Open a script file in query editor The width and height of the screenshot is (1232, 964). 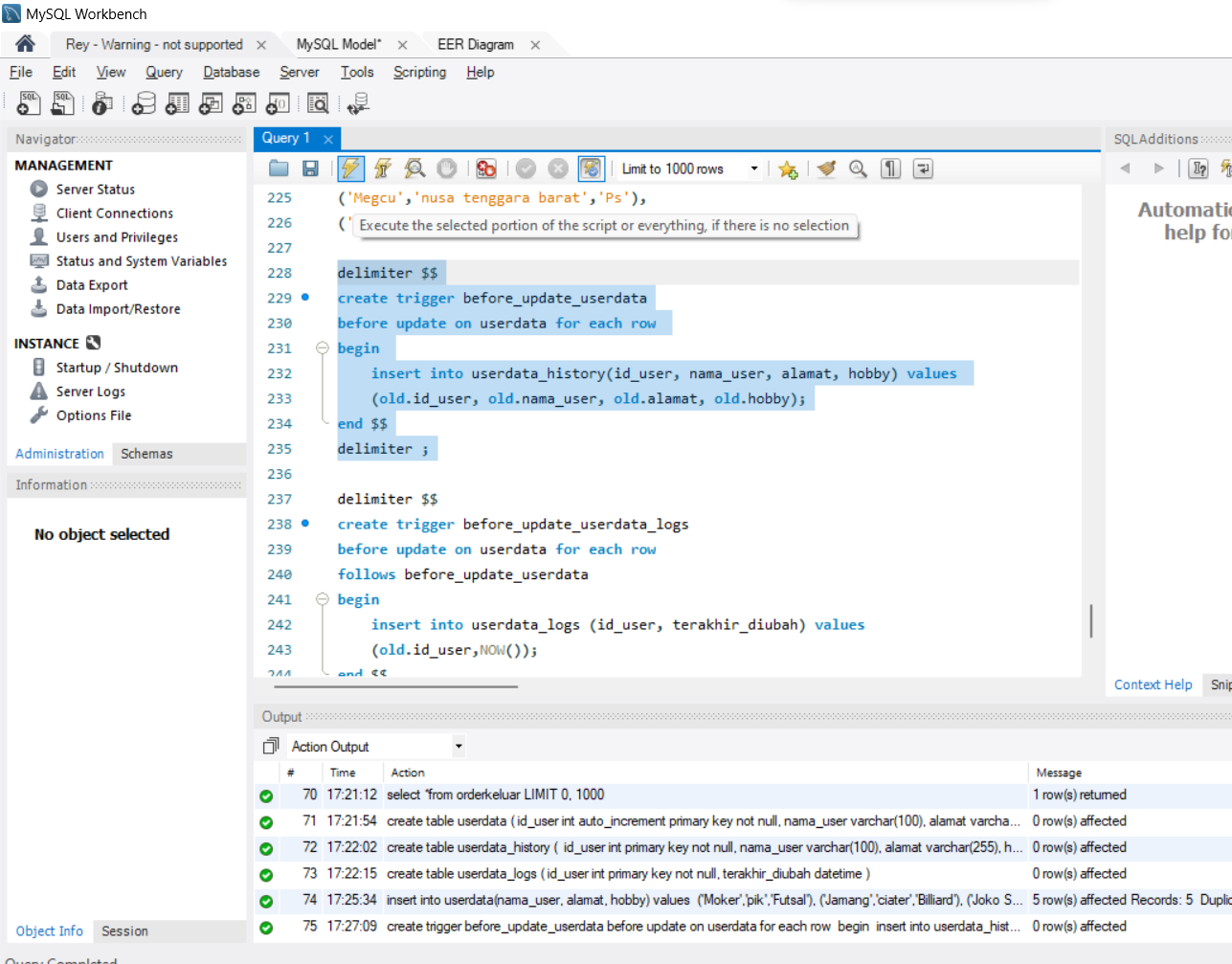(x=279, y=168)
